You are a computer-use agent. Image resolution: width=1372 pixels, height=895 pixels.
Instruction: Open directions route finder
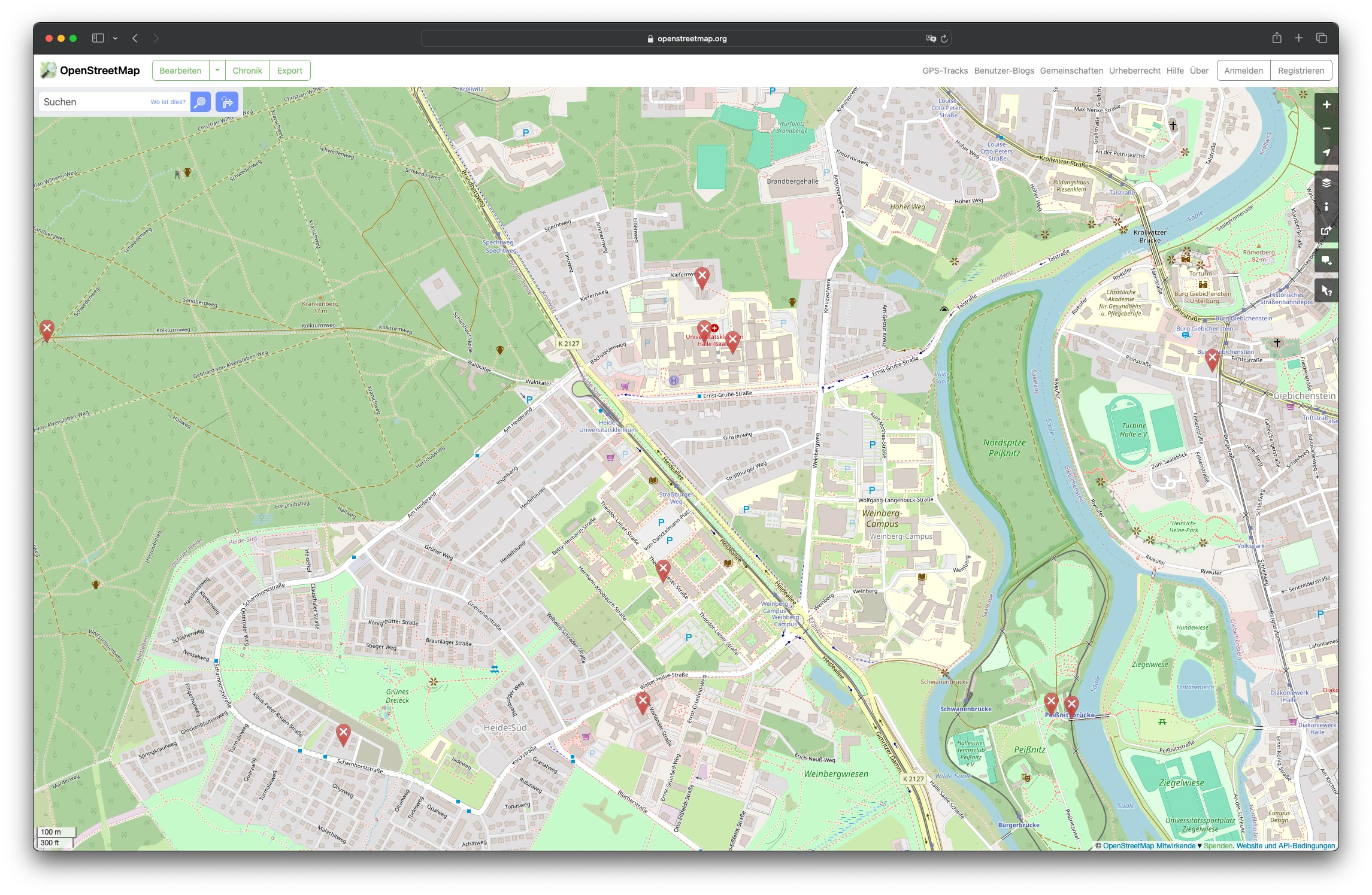point(227,102)
